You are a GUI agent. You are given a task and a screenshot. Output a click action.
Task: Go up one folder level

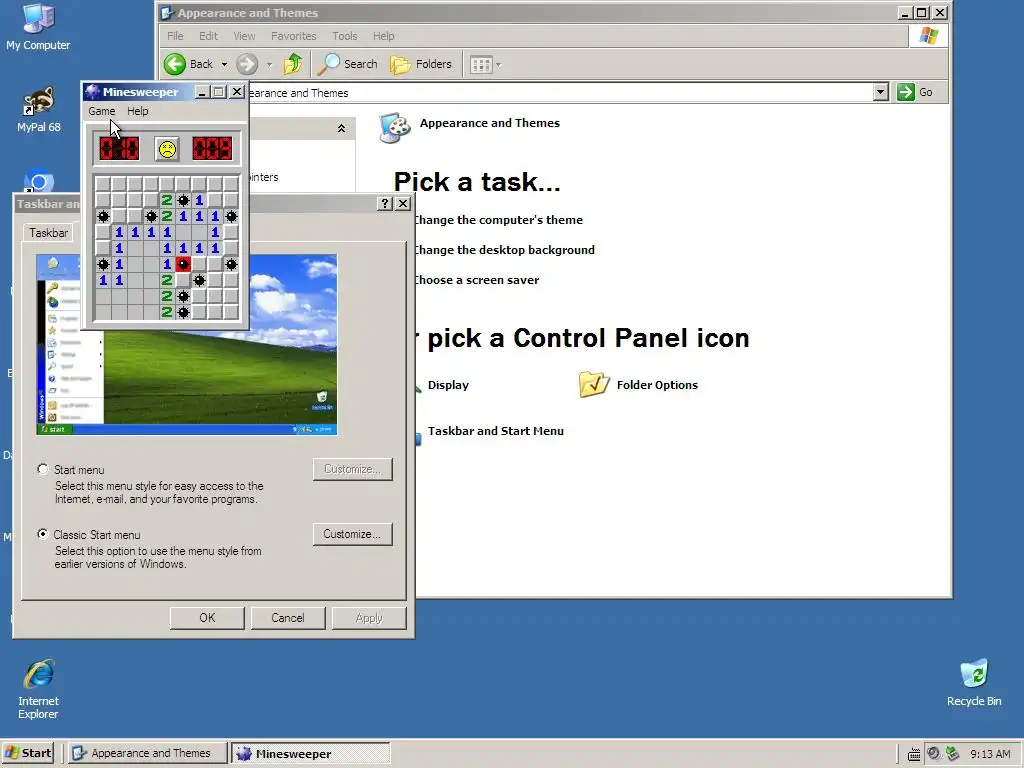293,64
